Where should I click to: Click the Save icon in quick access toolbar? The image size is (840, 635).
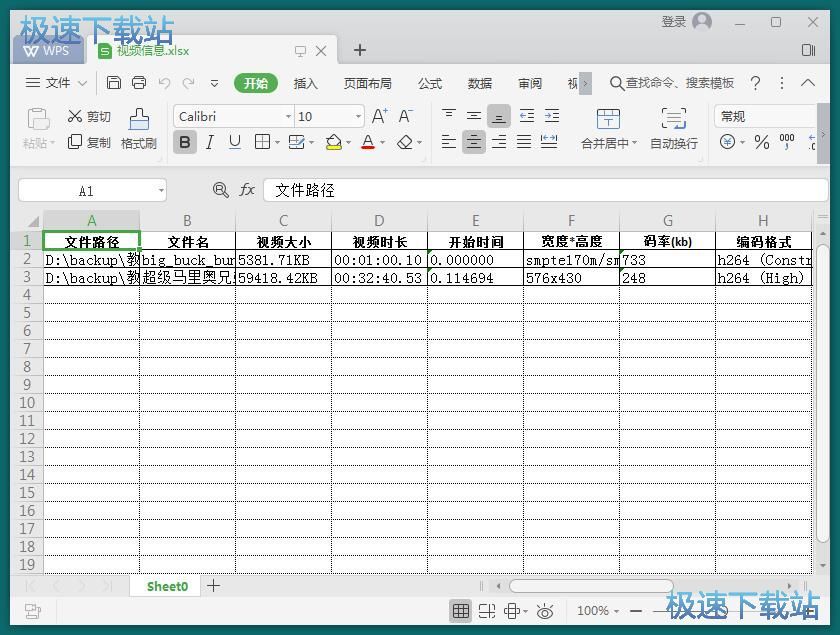click(x=114, y=83)
